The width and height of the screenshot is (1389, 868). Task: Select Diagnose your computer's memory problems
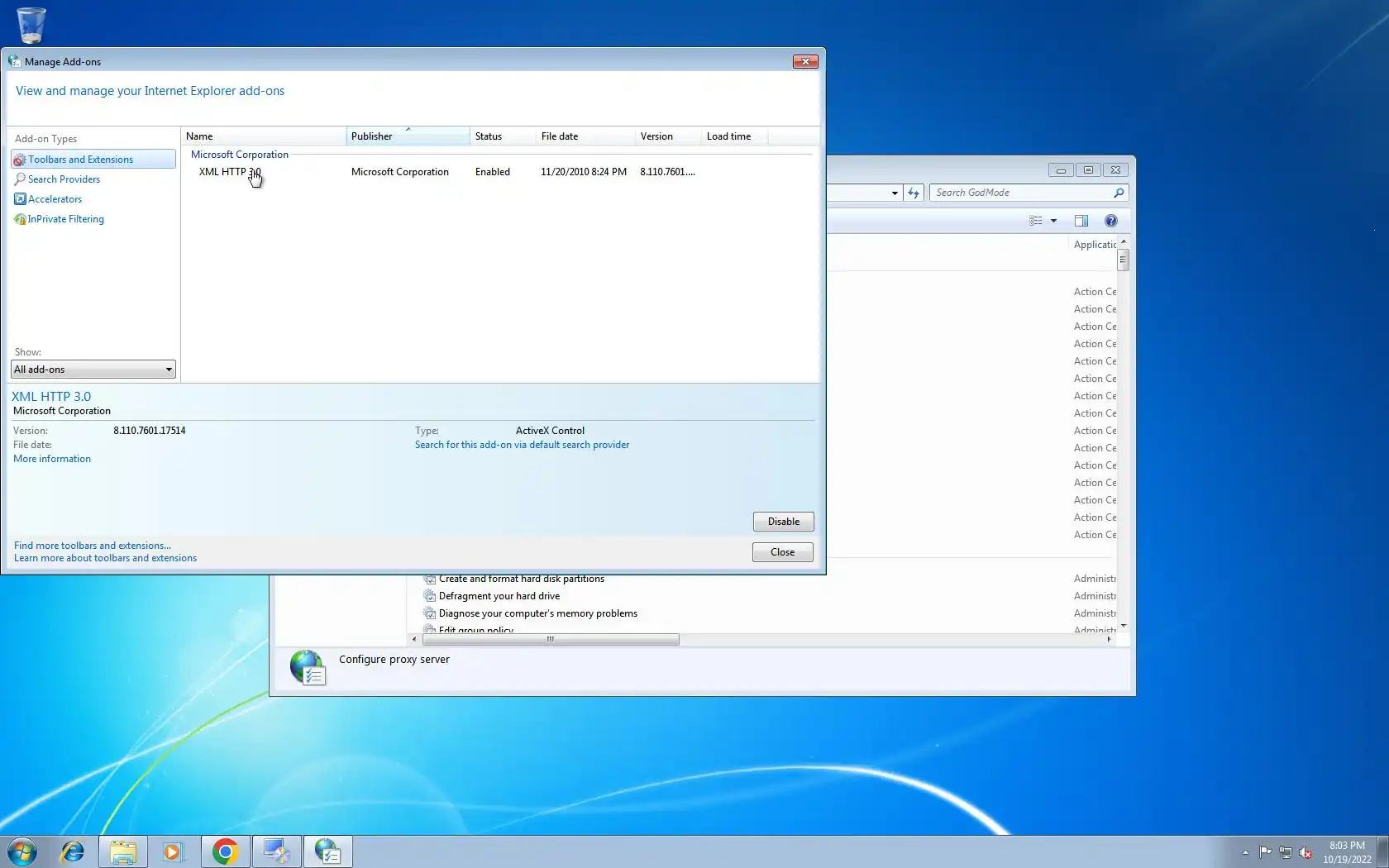pyautogui.click(x=538, y=613)
